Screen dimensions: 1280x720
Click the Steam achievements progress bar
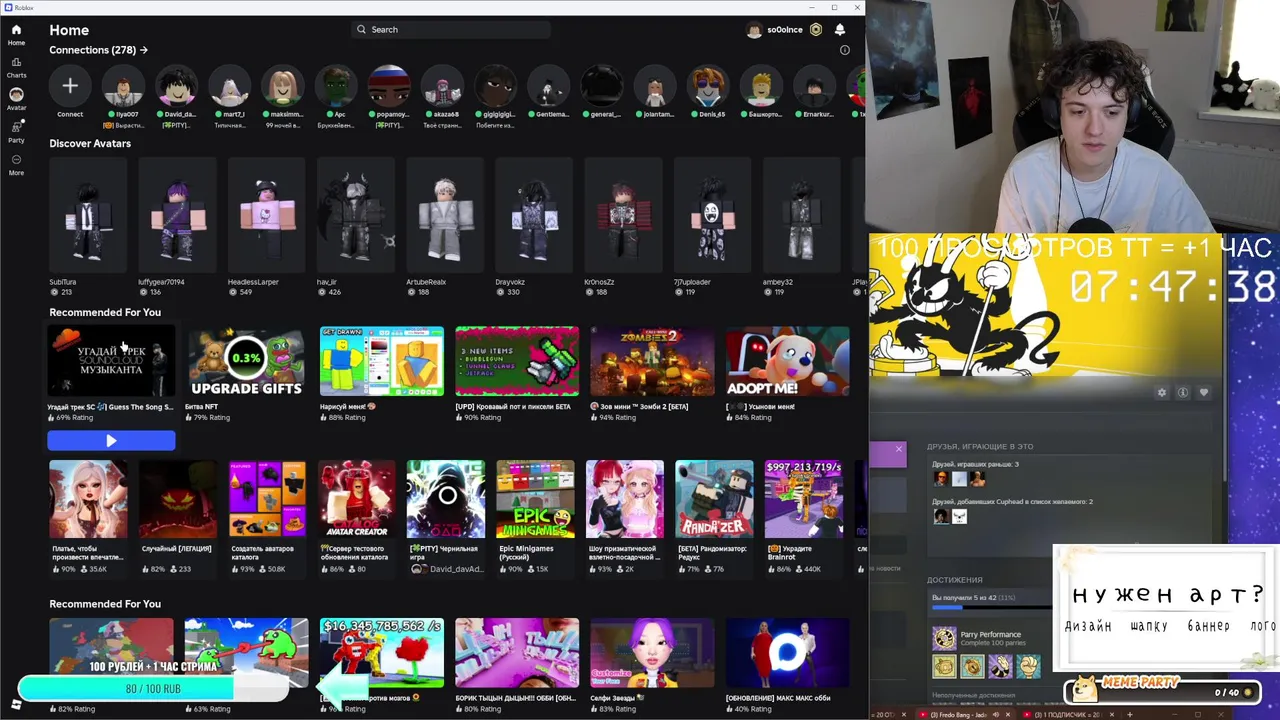tap(990, 606)
